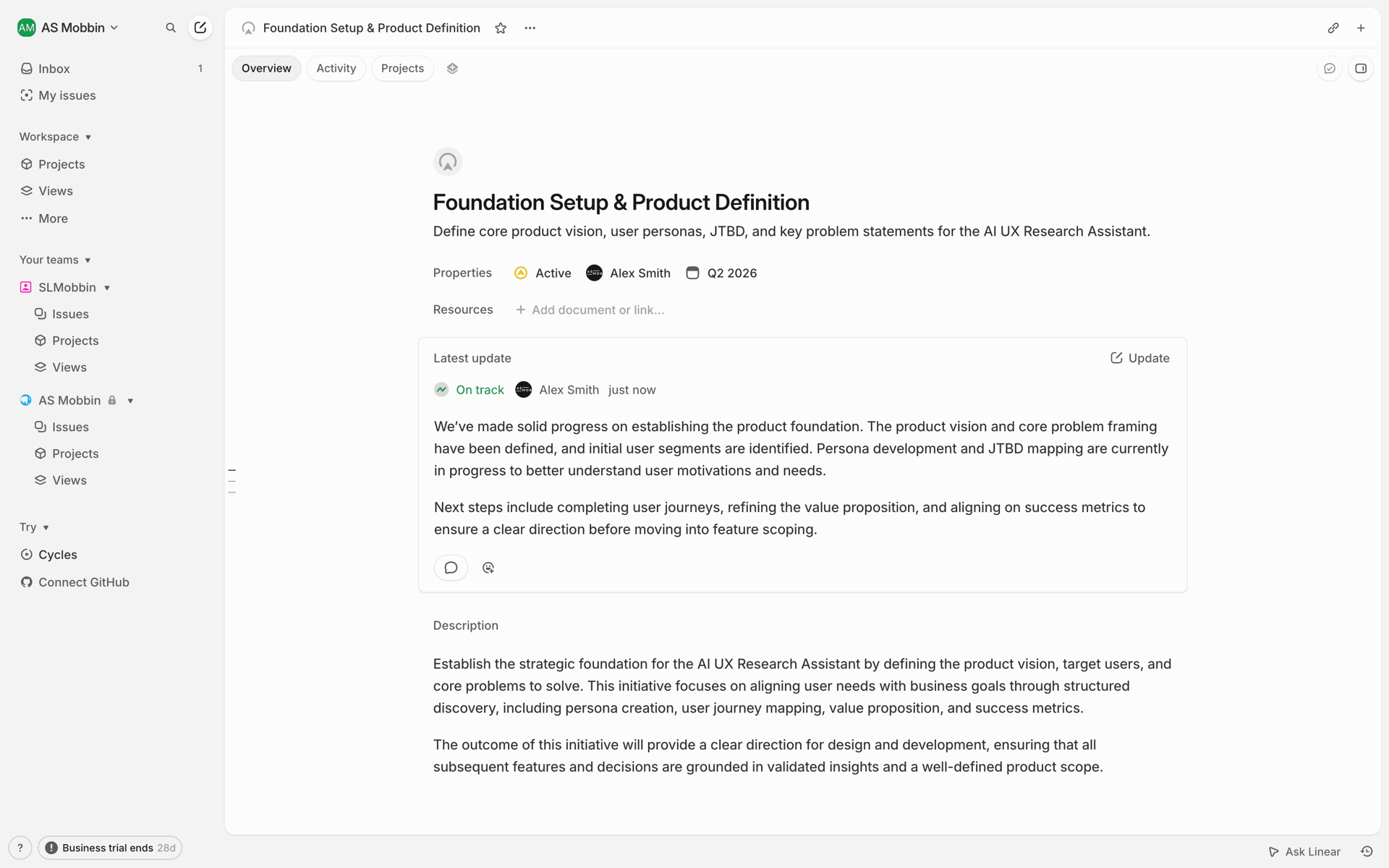Change owner Alex Smith in Properties
Screen dimensions: 1389x868
tap(629, 273)
